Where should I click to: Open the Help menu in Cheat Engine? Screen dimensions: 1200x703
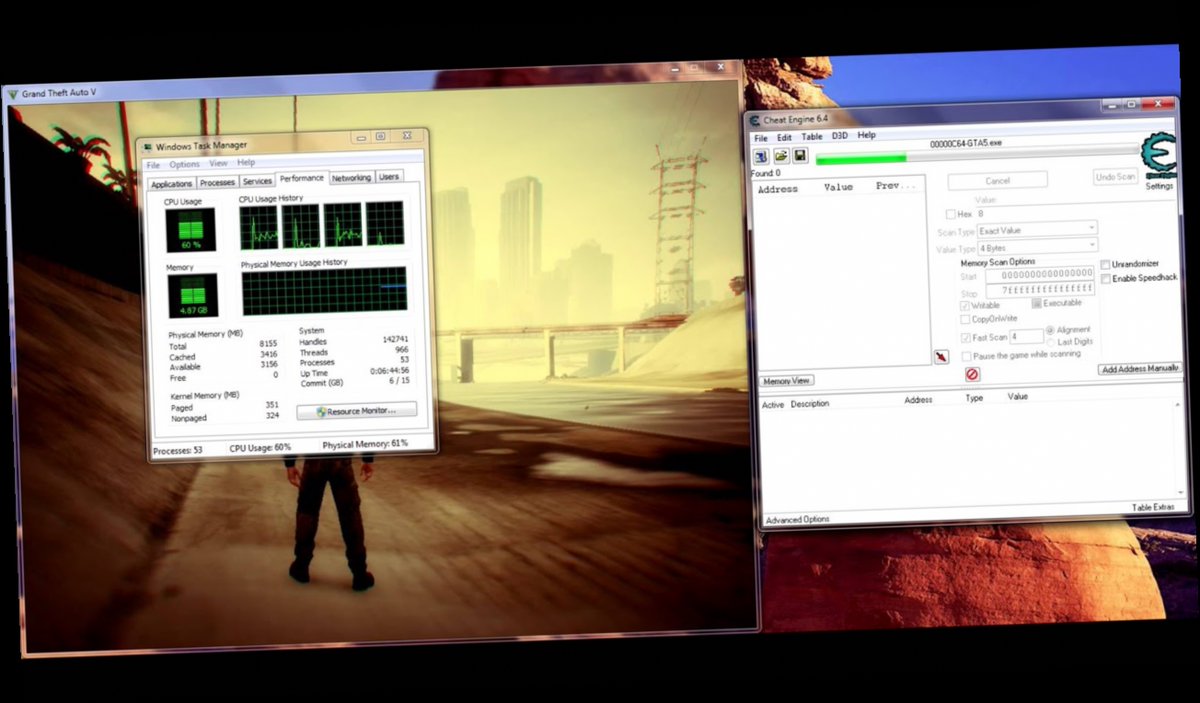(867, 135)
